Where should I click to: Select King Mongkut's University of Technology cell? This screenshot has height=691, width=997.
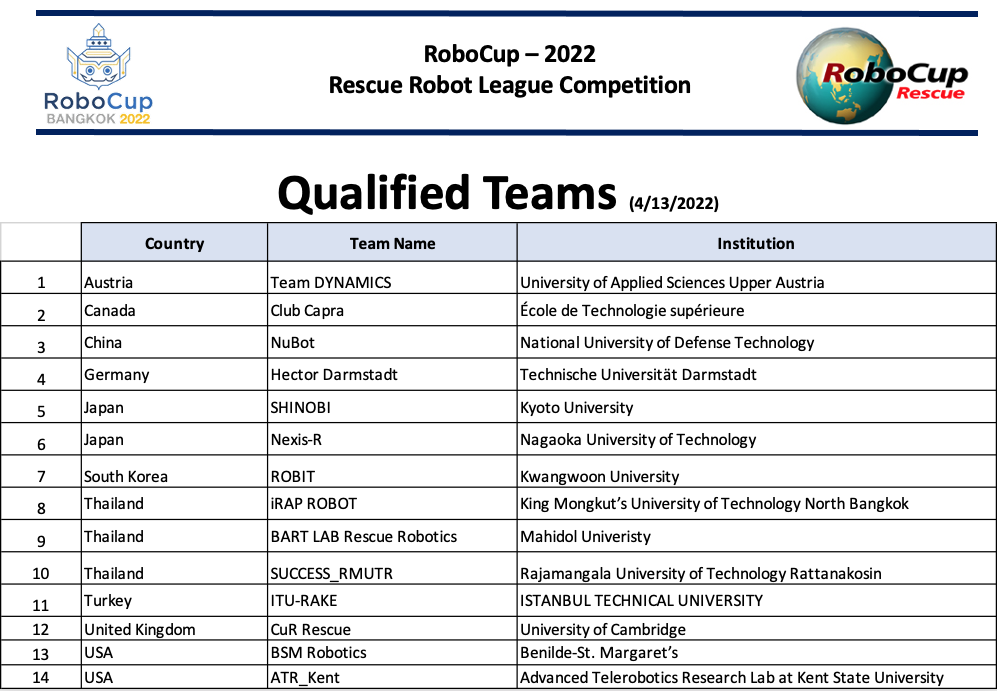point(756,503)
